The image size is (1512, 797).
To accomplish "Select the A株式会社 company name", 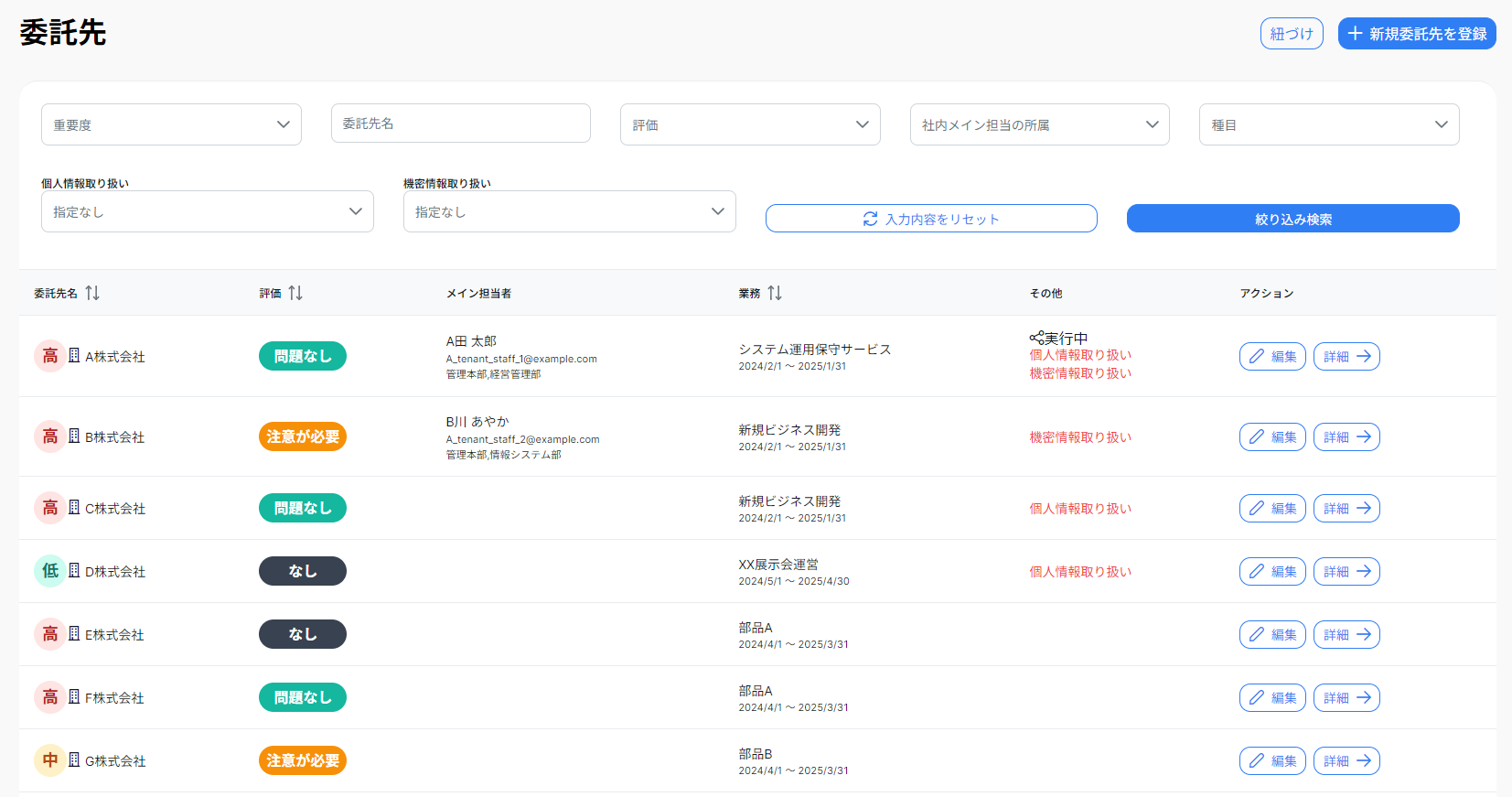I will click(115, 357).
